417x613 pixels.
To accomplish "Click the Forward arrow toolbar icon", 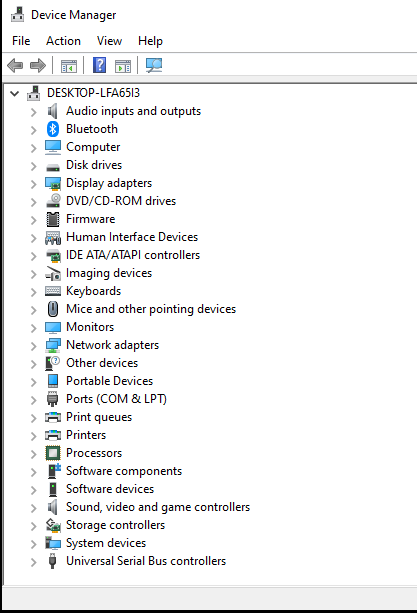I will (38, 65).
